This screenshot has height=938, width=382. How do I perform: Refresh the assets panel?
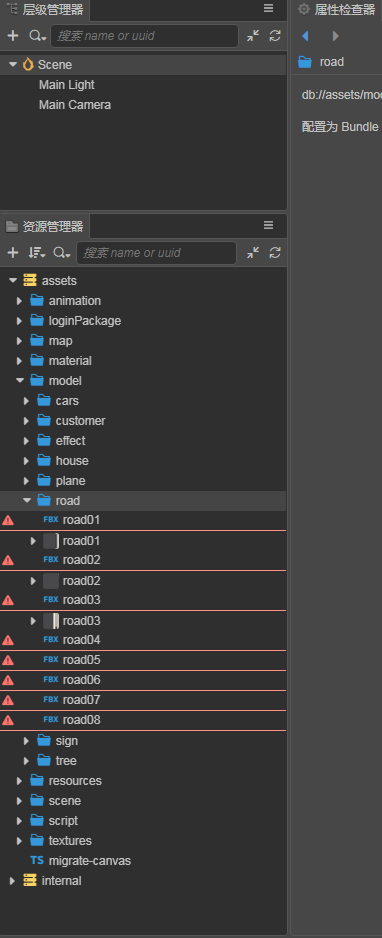click(275, 252)
